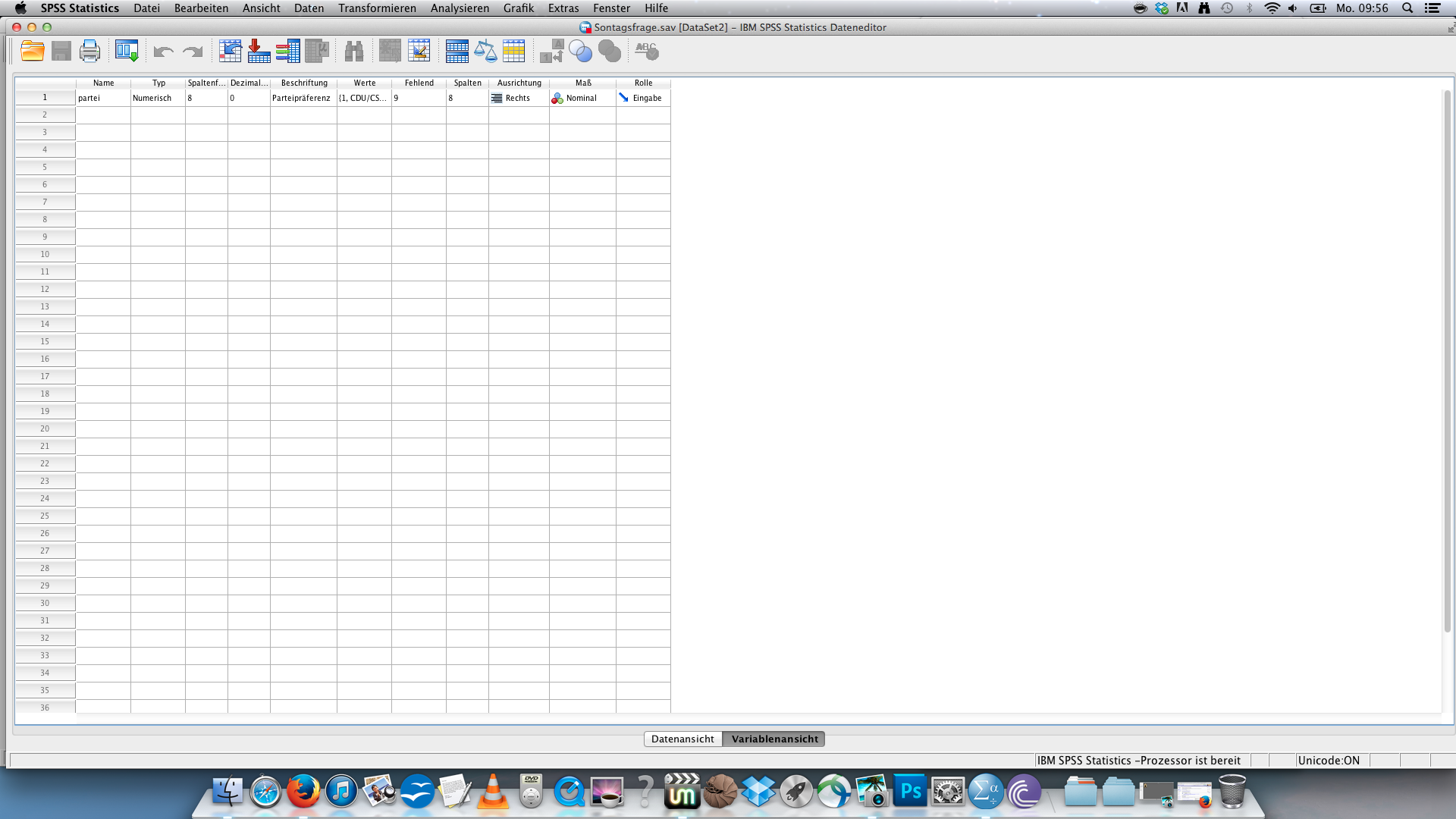Open the Trash in the Dock
Image resolution: width=1456 pixels, height=819 pixels.
click(1232, 792)
